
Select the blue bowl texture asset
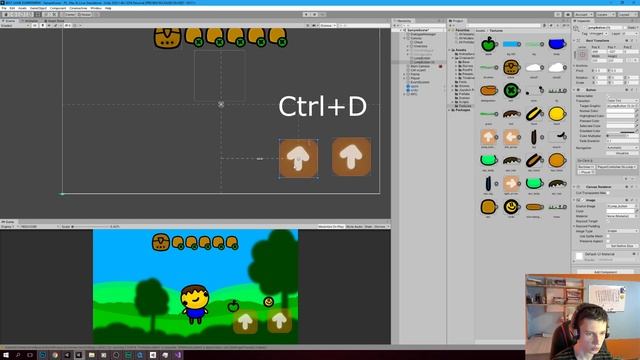click(x=557, y=44)
